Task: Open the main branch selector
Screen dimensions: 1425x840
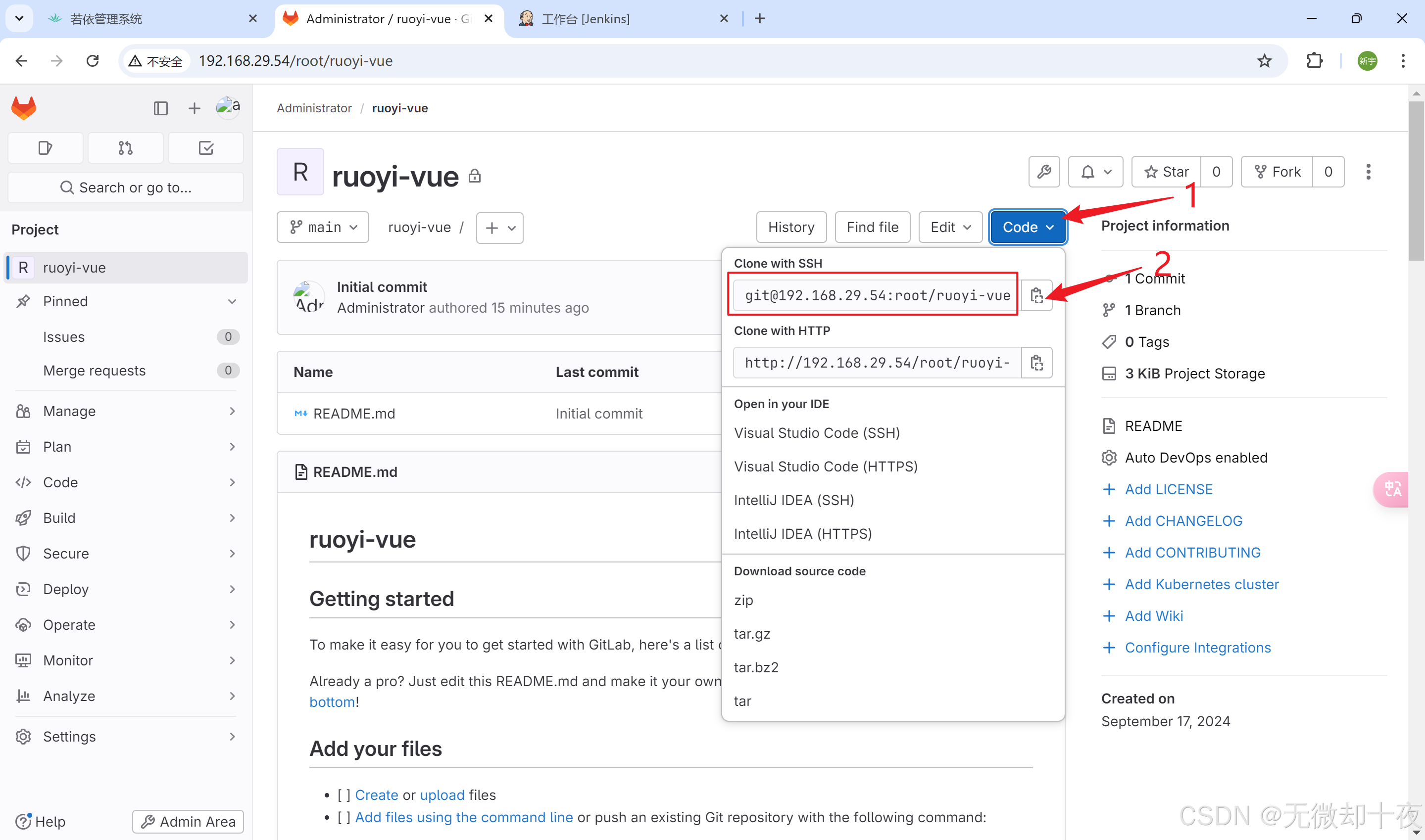Action: click(323, 227)
